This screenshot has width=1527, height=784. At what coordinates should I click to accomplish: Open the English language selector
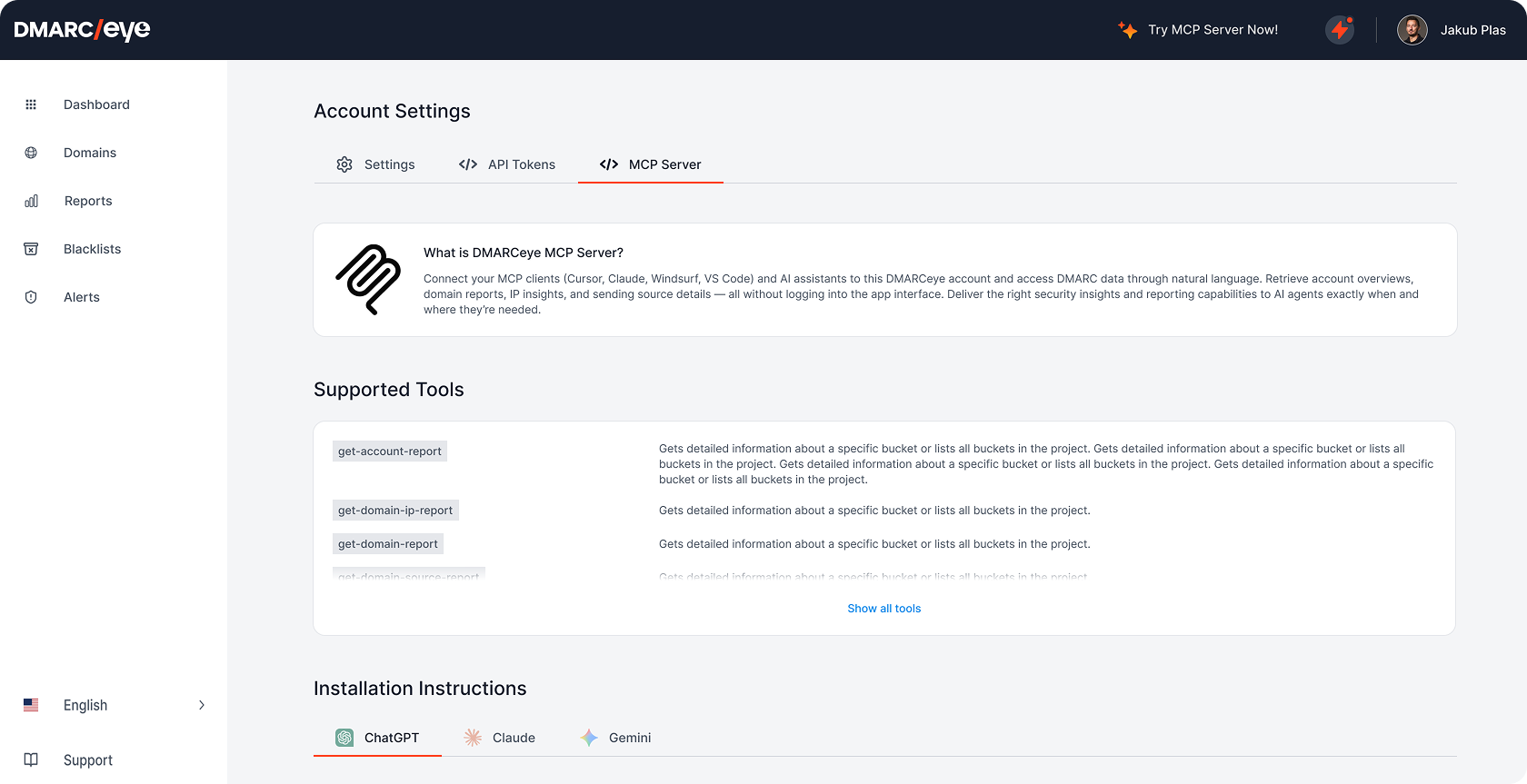(x=85, y=705)
